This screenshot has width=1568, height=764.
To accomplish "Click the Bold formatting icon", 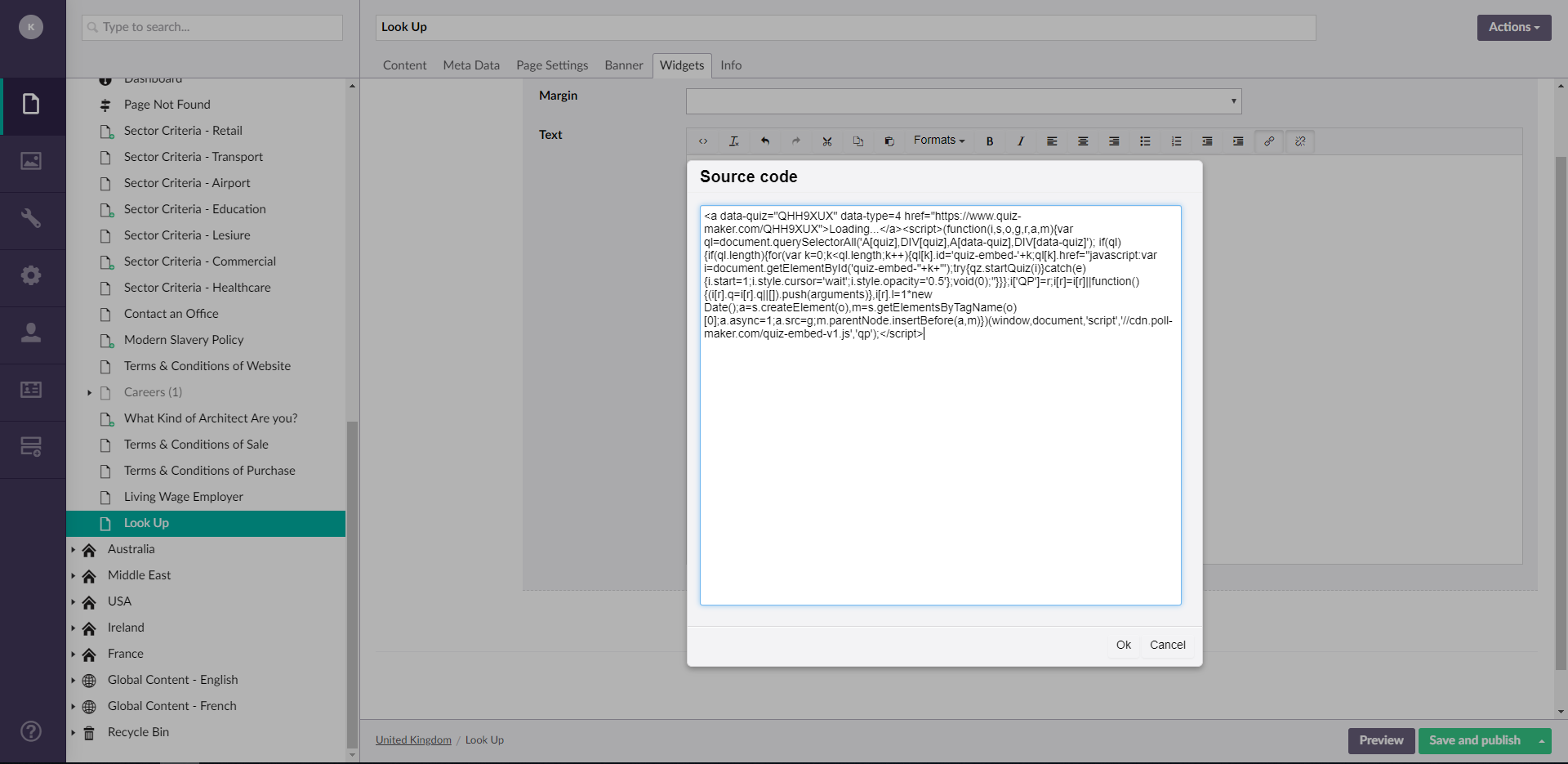I will tap(990, 141).
